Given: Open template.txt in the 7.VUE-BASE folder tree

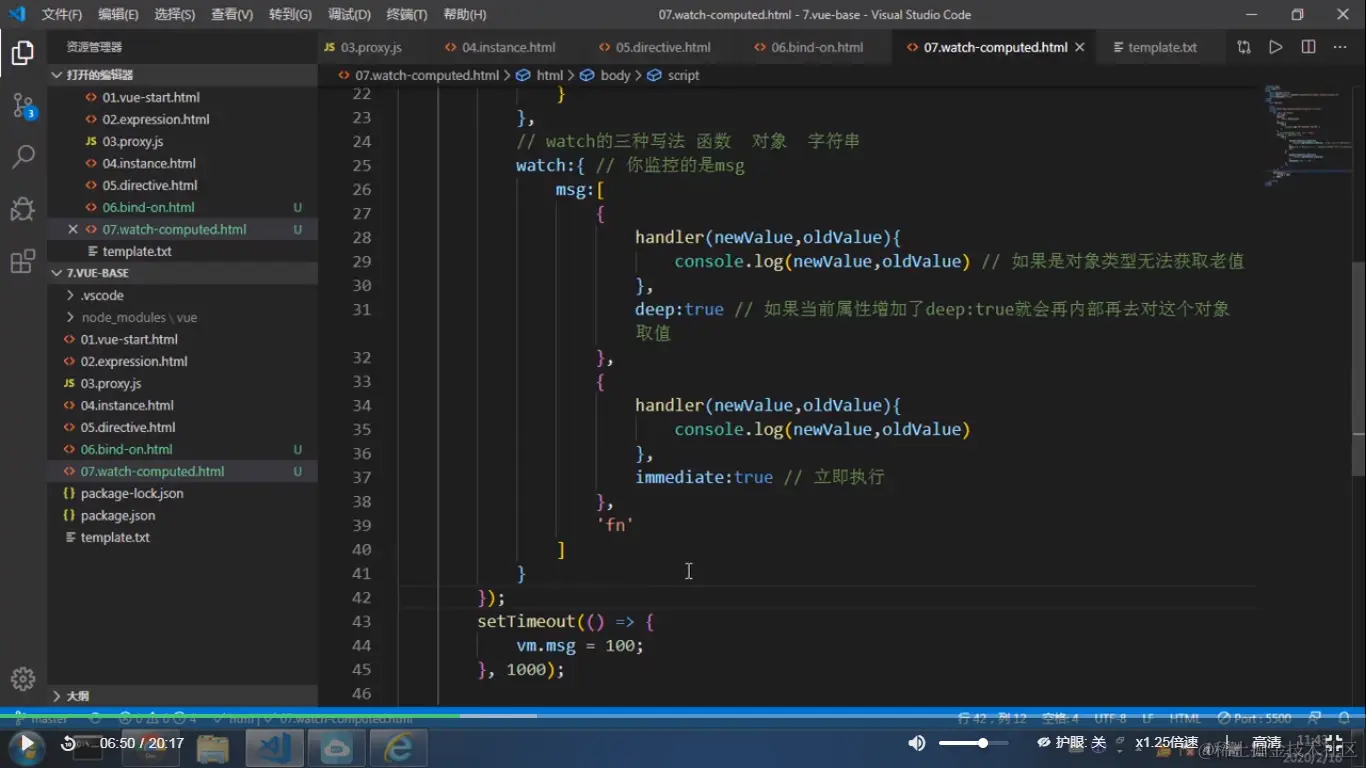Looking at the screenshot, I should coord(183,537).
